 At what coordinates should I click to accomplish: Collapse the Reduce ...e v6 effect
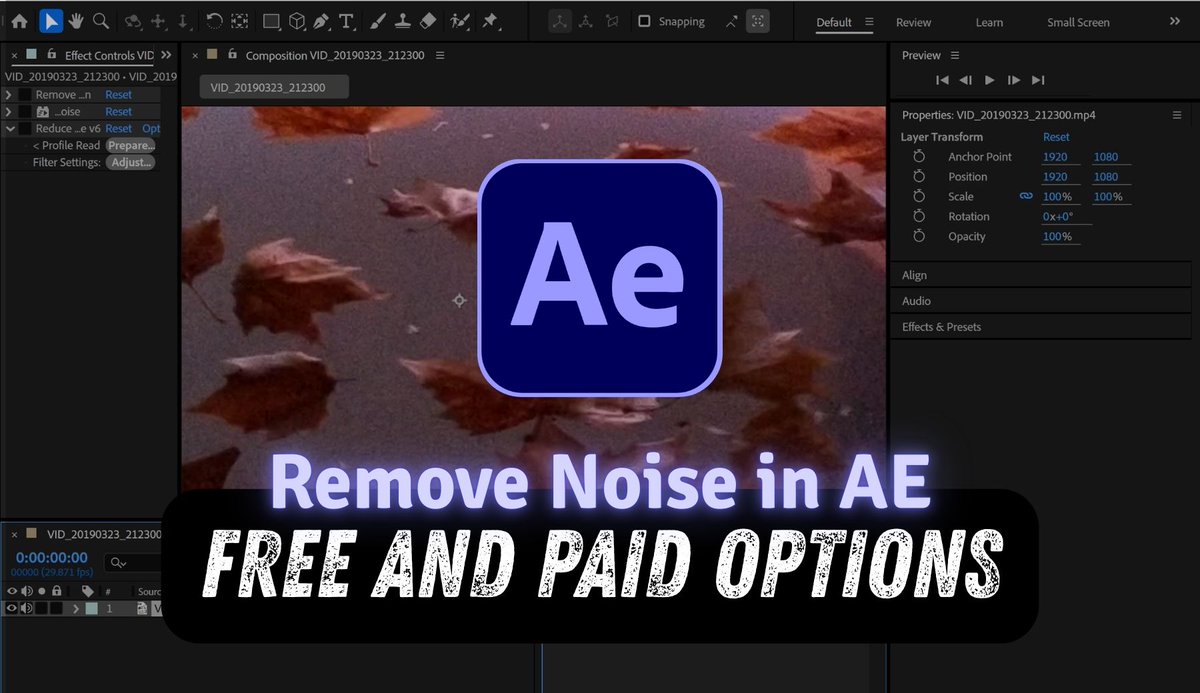9,129
